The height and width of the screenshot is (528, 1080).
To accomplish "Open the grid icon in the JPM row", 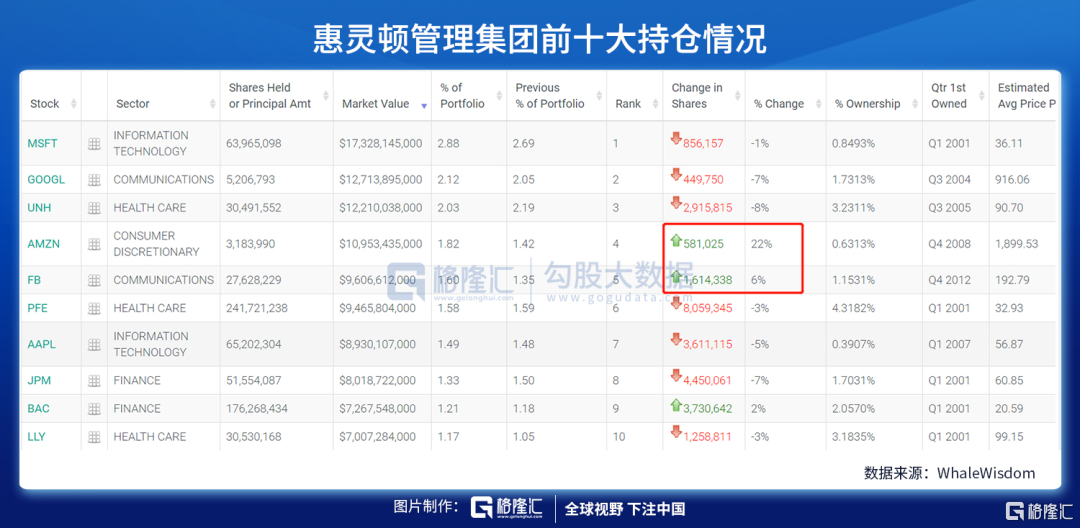I will (x=94, y=381).
